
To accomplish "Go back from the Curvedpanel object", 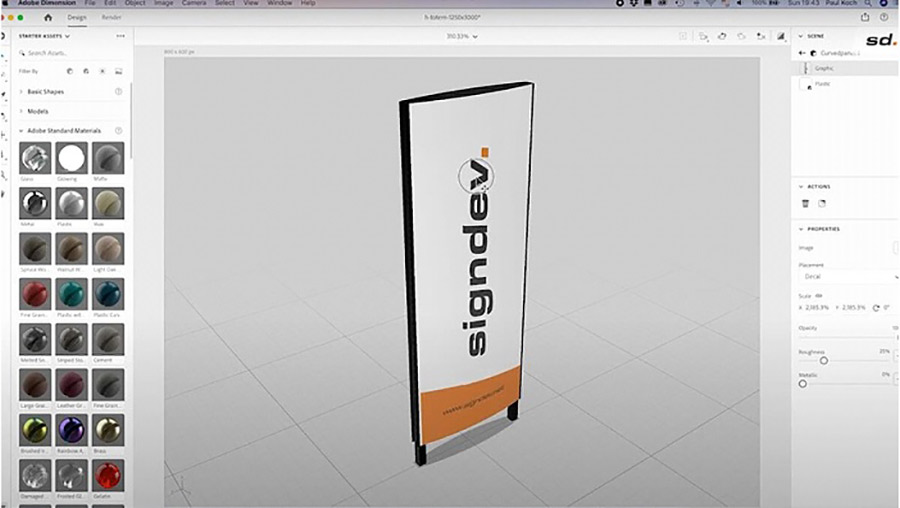I will tap(802, 53).
